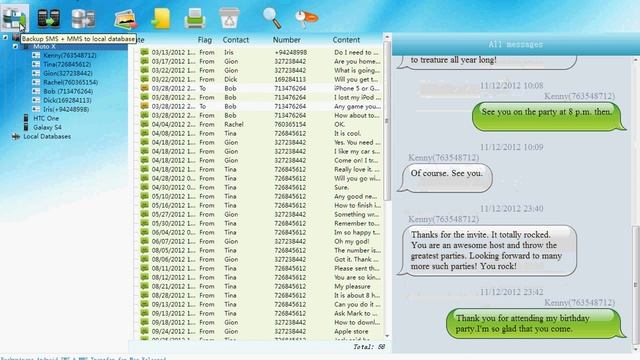640x360 pixels.
Task: Click the All messages panel header
Action: click(516, 44)
